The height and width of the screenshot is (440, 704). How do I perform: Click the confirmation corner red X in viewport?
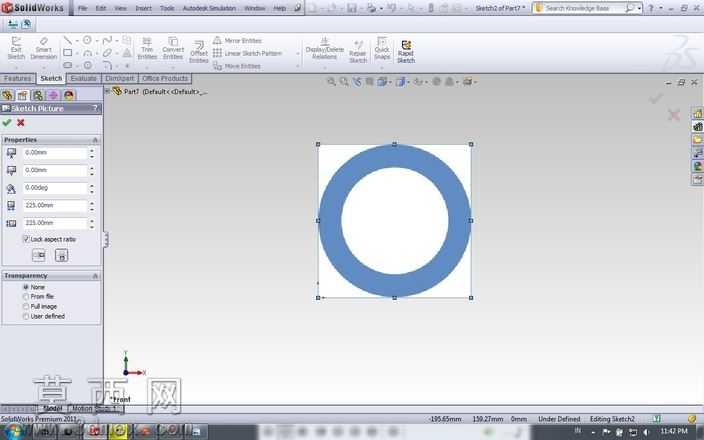[673, 115]
